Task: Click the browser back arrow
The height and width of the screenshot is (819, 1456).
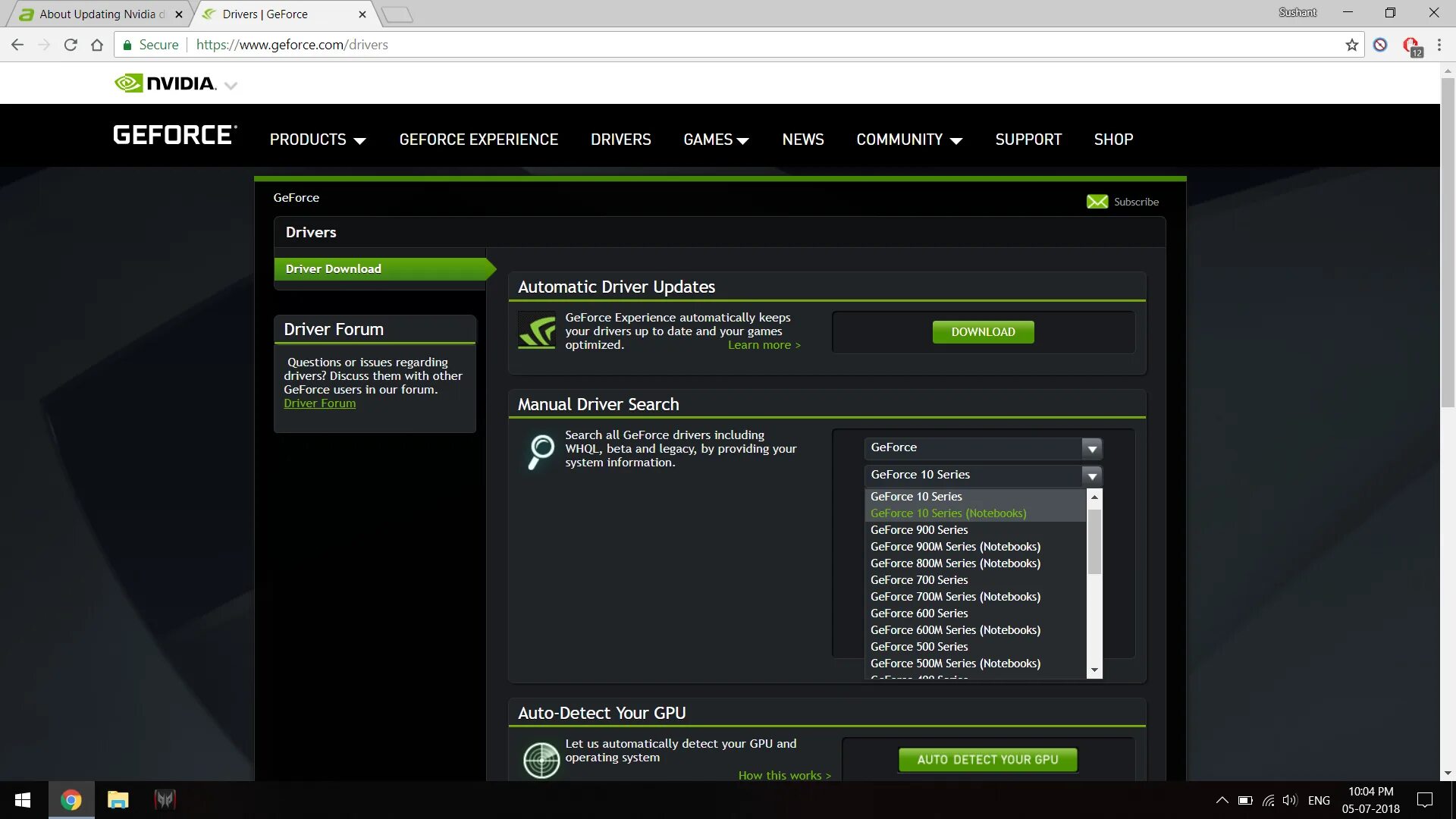Action: pos(17,45)
